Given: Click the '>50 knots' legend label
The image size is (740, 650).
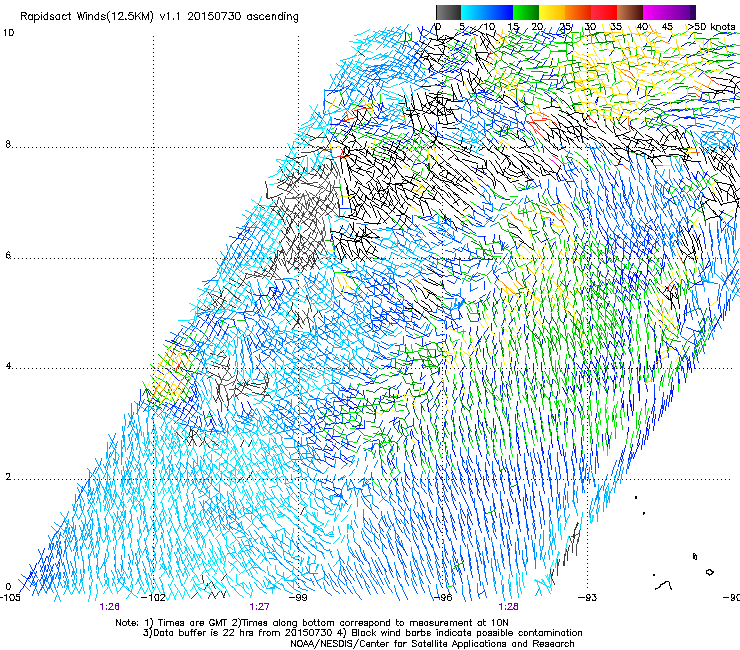Looking at the screenshot, I should tap(711, 27).
